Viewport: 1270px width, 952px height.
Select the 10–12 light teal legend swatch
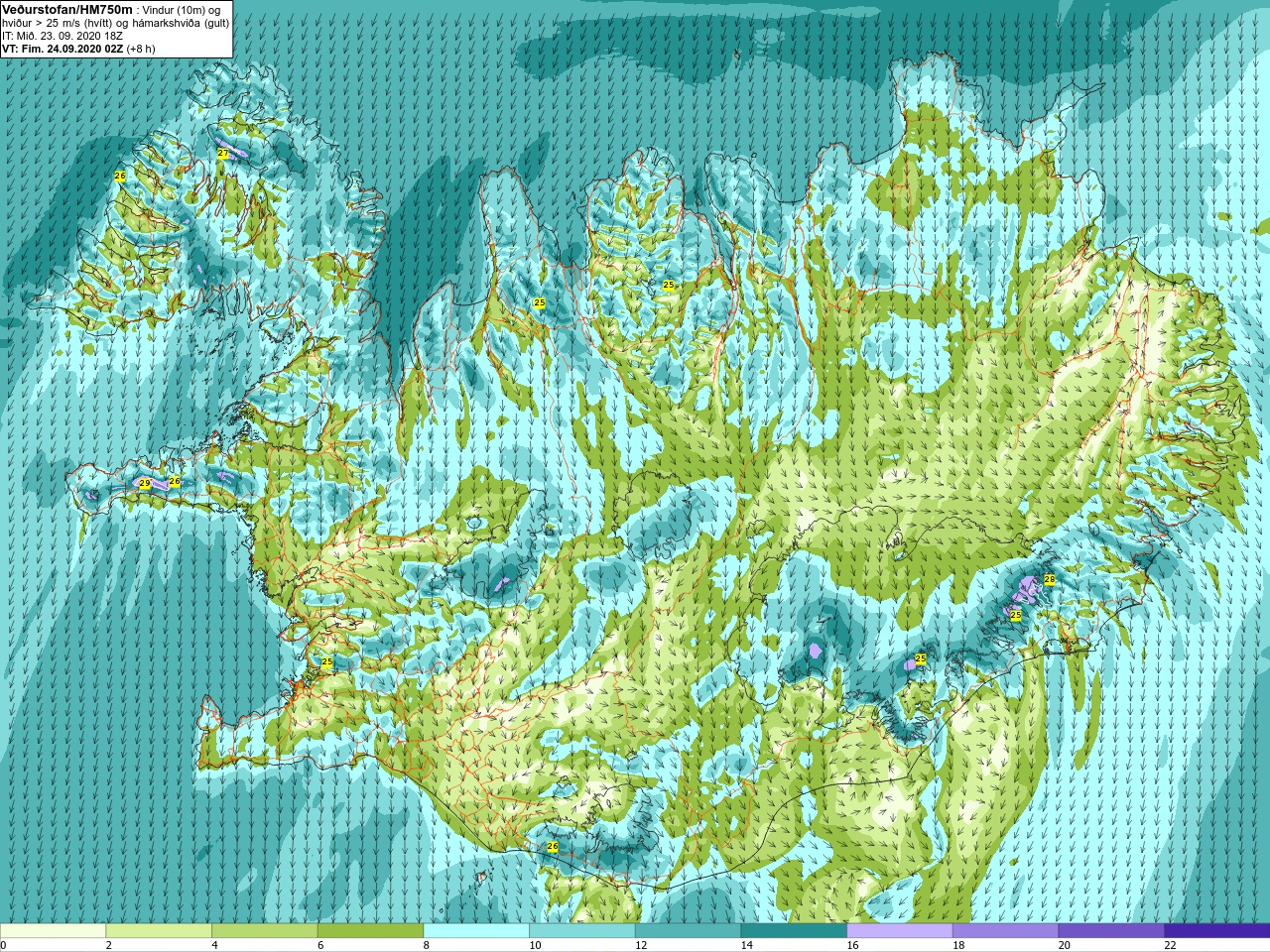click(582, 931)
